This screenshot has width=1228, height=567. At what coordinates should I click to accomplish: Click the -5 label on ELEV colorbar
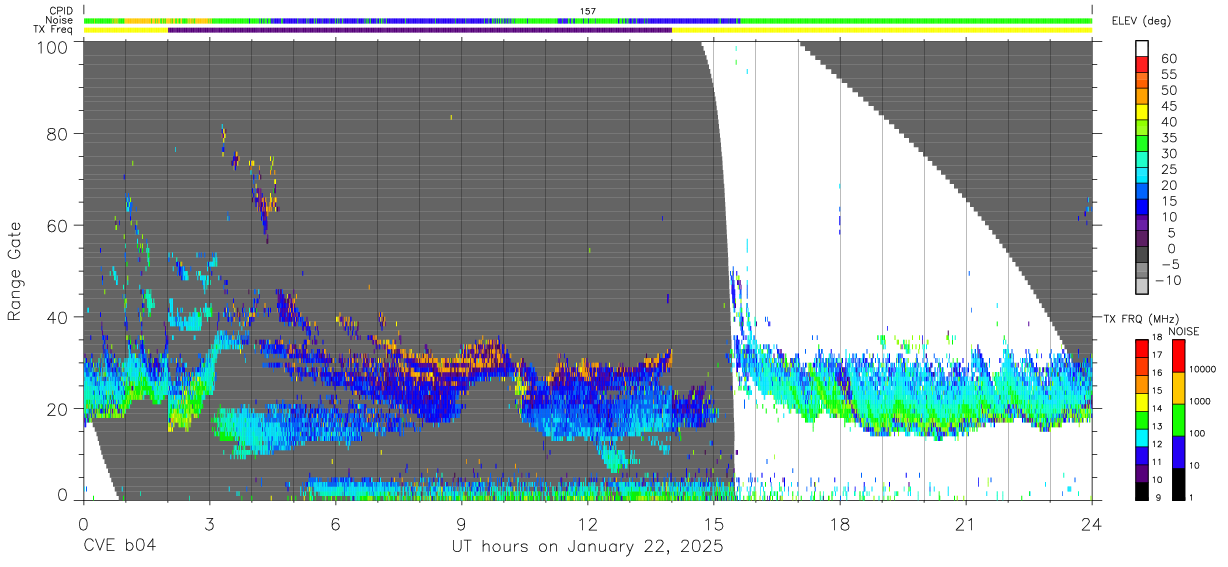point(1168,264)
